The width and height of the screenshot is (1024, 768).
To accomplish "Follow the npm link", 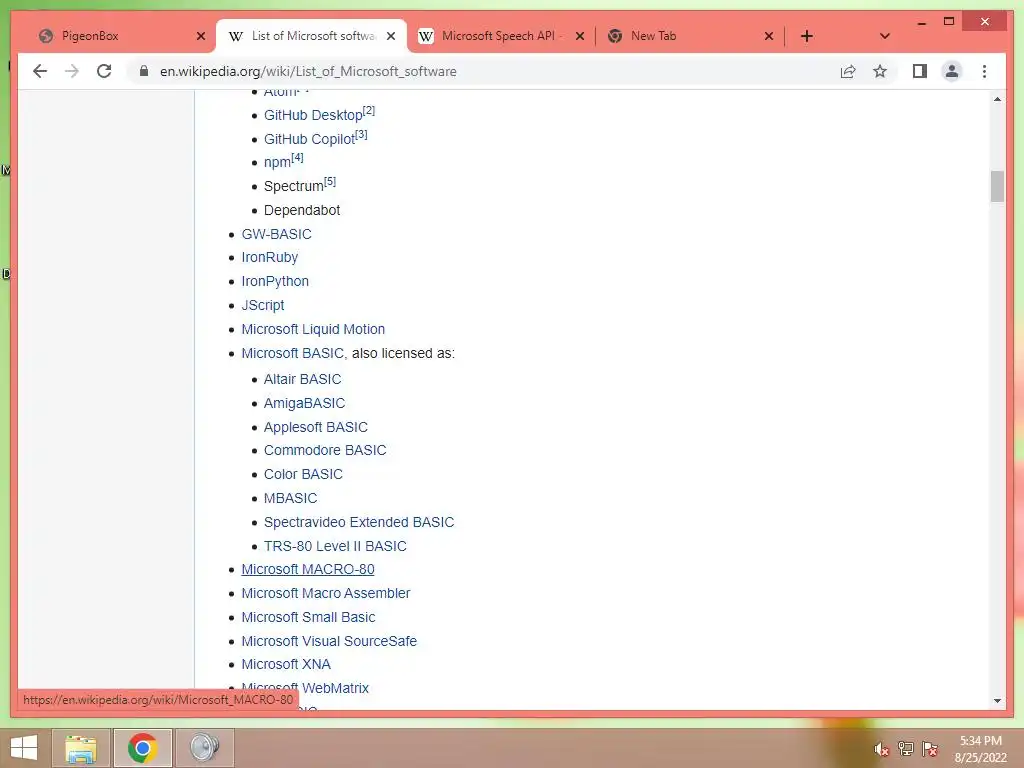I will click(277, 163).
